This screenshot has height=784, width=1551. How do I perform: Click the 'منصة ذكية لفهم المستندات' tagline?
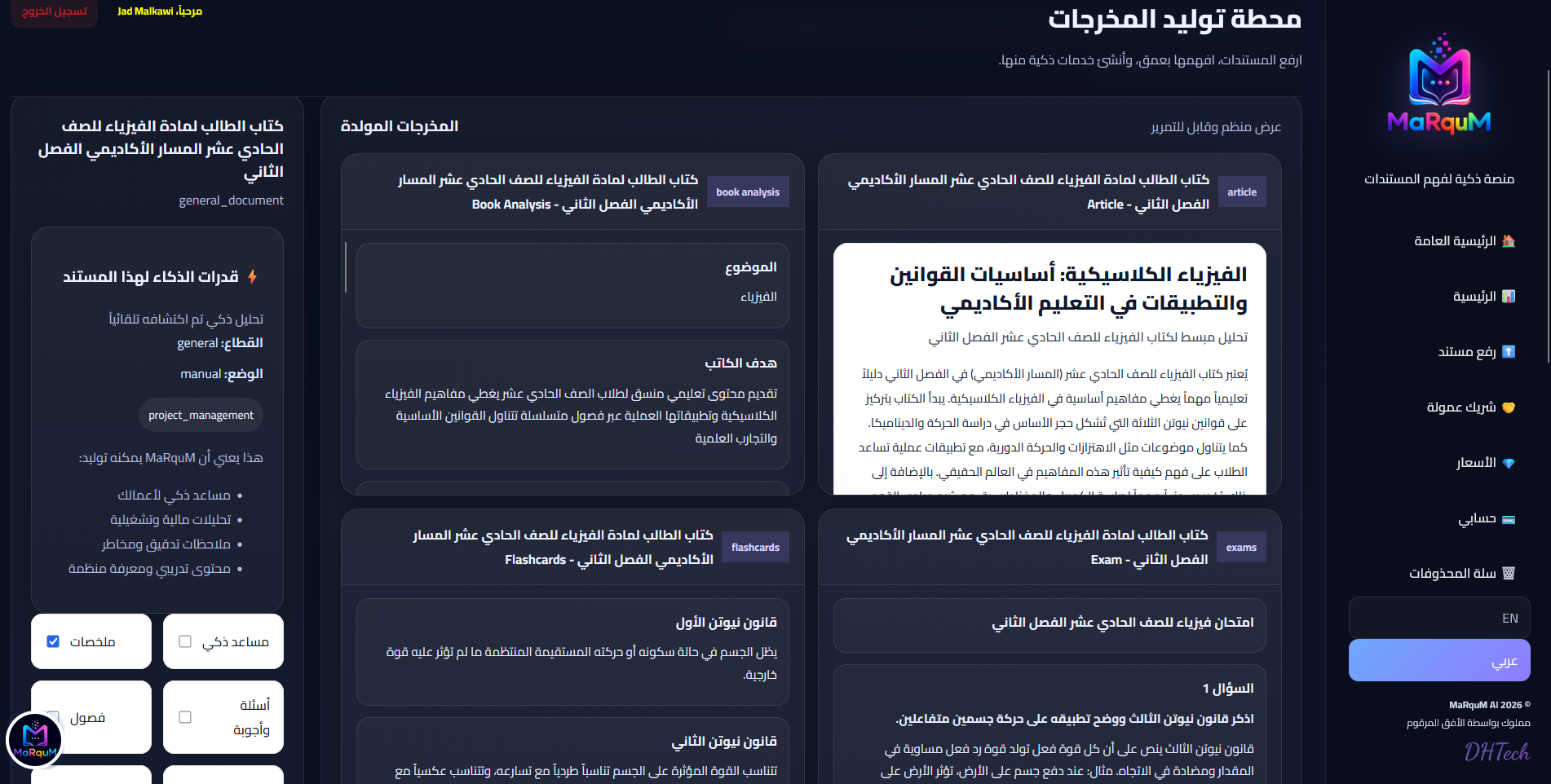click(x=1439, y=179)
